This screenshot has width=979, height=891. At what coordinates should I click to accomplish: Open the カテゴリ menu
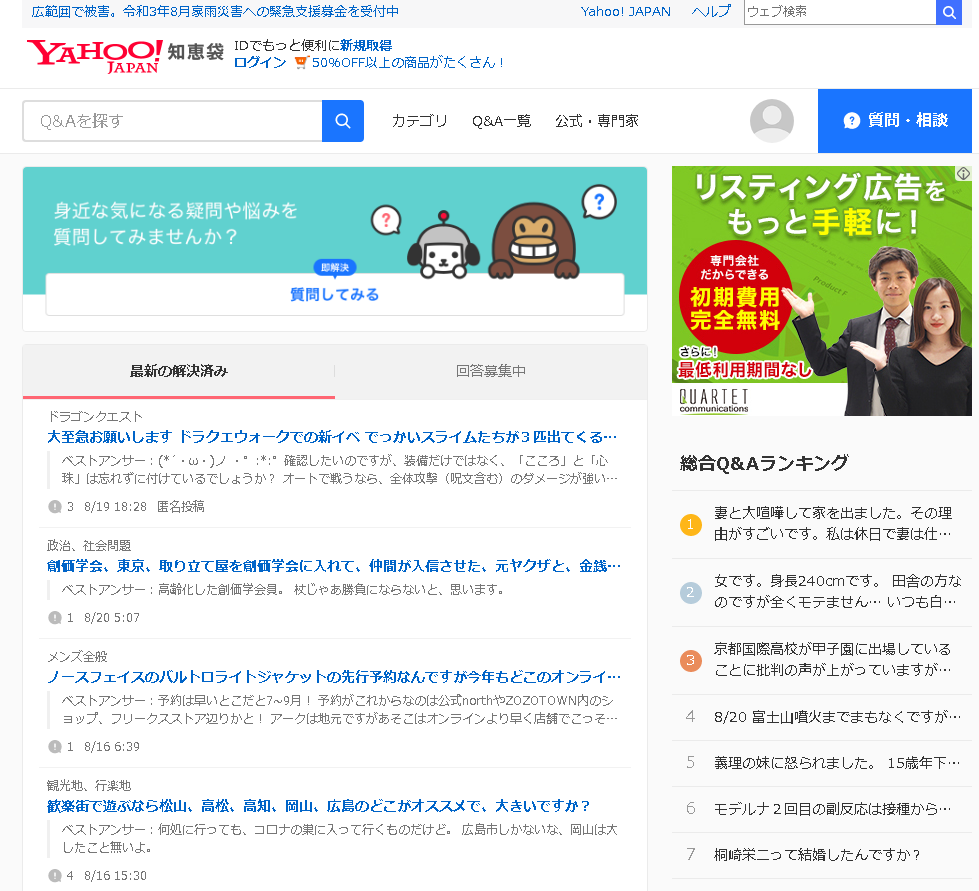[x=420, y=121]
